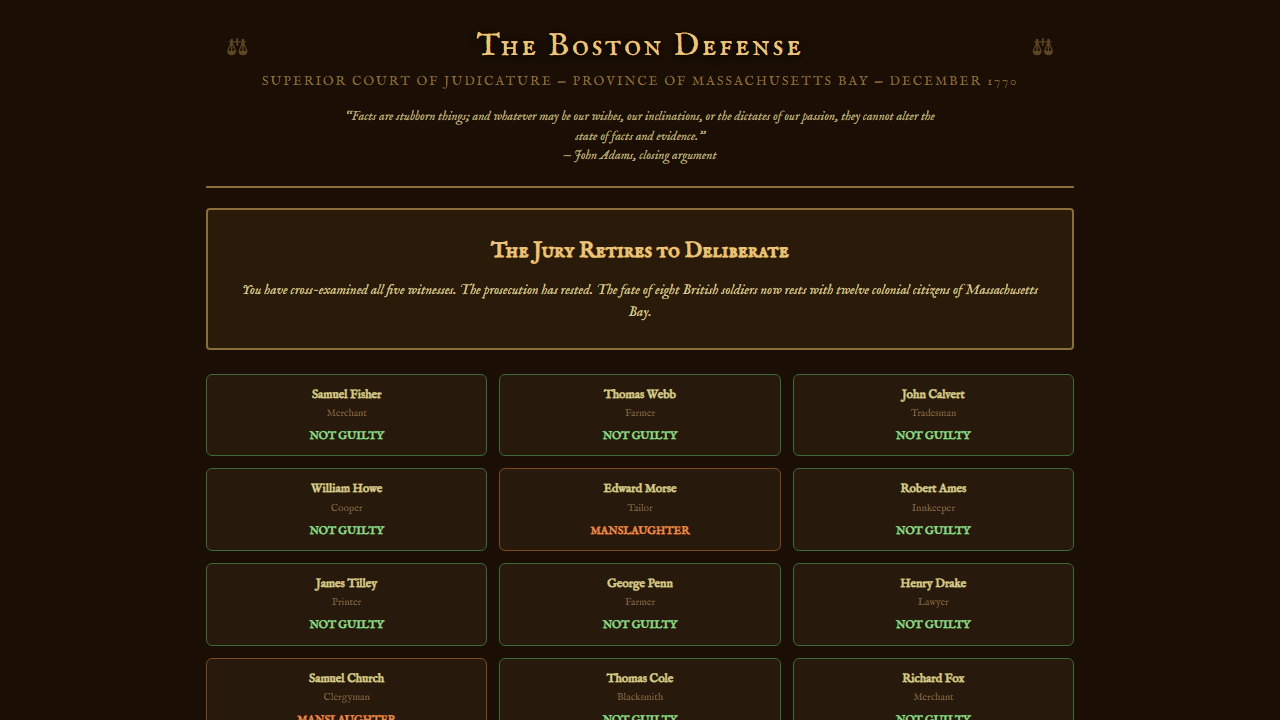Open William Howe juror card
This screenshot has height=720, width=1280.
[x=346, y=509]
